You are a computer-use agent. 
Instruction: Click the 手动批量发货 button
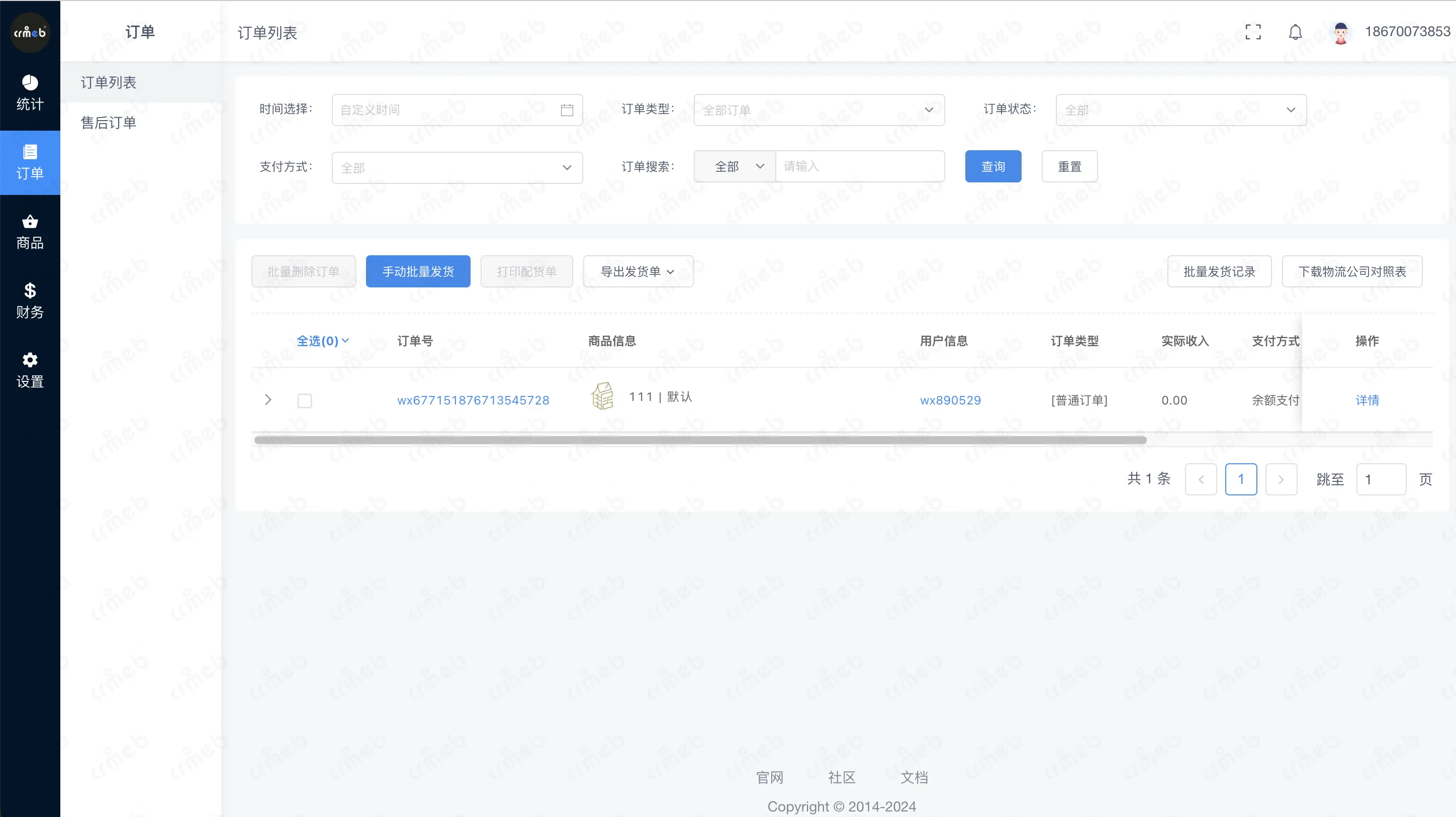point(418,272)
